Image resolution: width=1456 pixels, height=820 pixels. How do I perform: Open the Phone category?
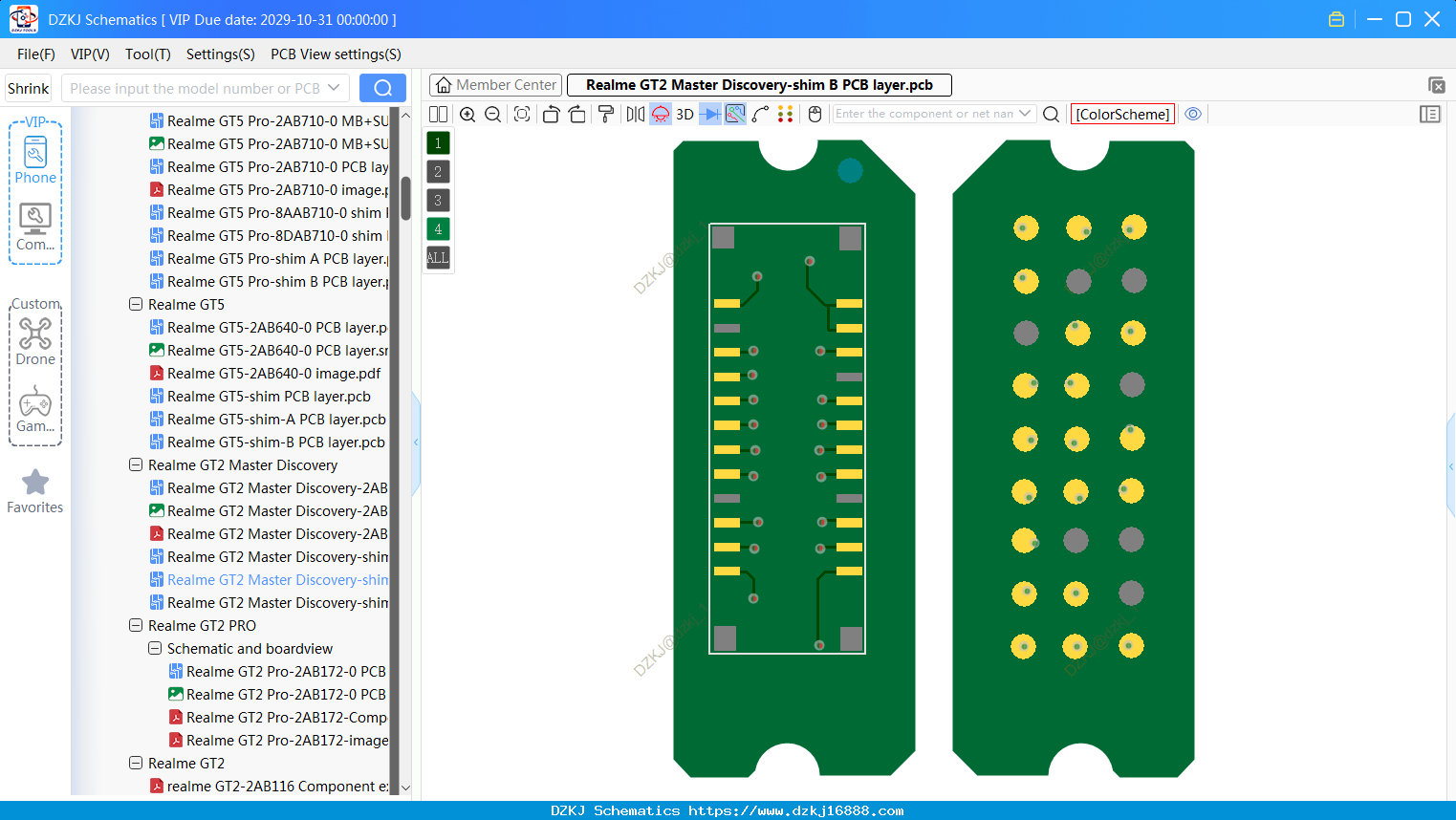click(x=35, y=160)
